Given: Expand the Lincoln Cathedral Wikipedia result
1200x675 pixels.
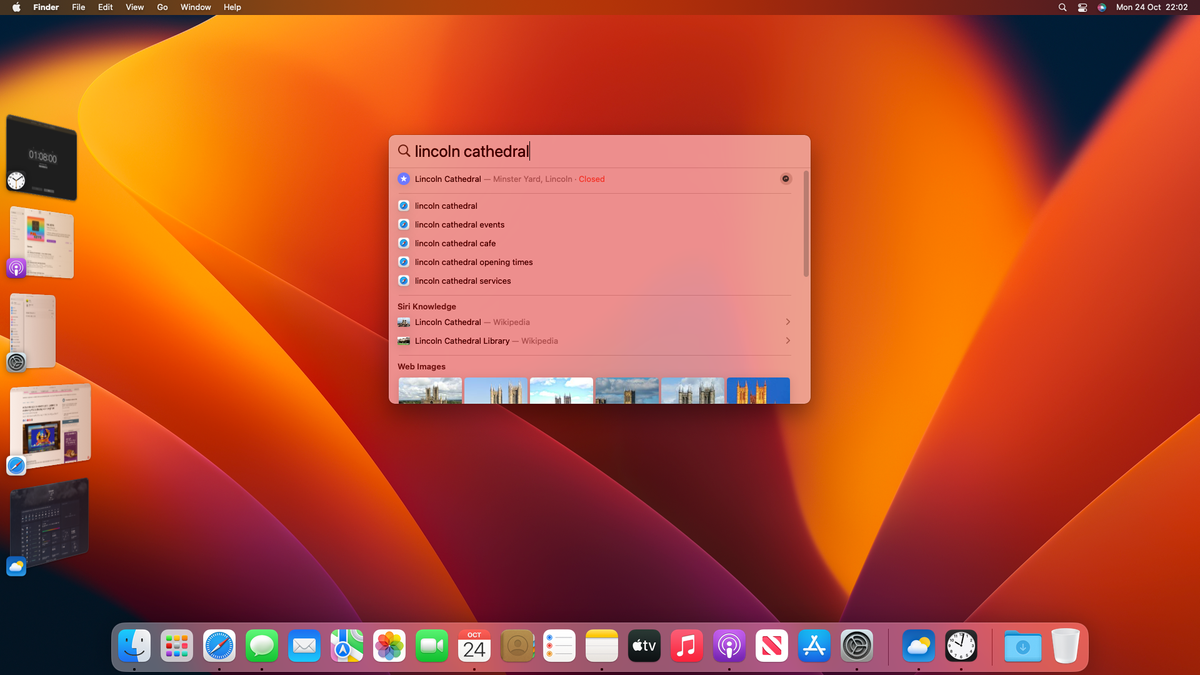Looking at the screenshot, I should point(594,322).
